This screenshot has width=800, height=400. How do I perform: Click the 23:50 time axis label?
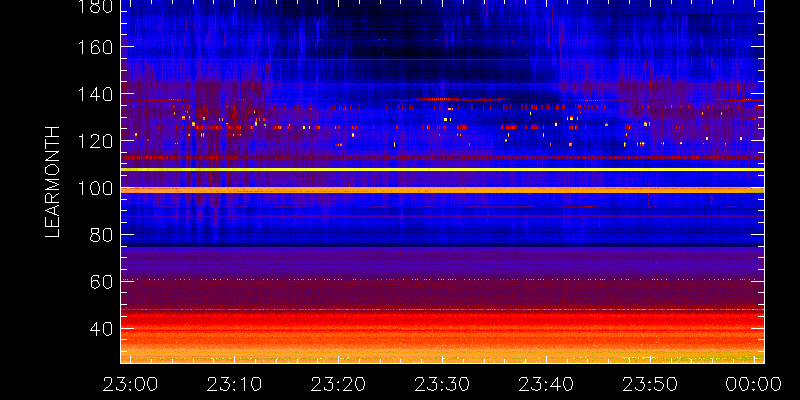point(650,384)
